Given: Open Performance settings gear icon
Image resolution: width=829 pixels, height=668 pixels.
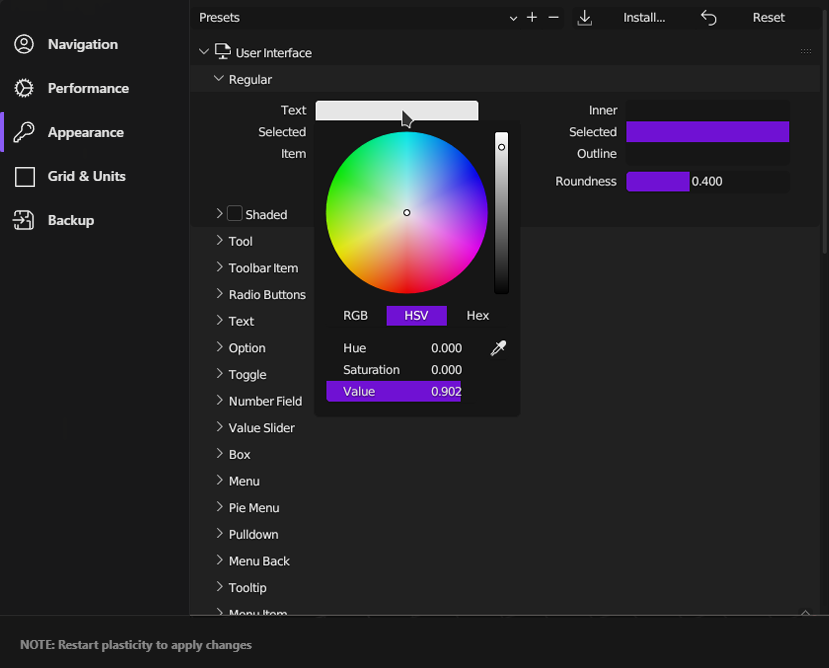Looking at the screenshot, I should point(24,88).
